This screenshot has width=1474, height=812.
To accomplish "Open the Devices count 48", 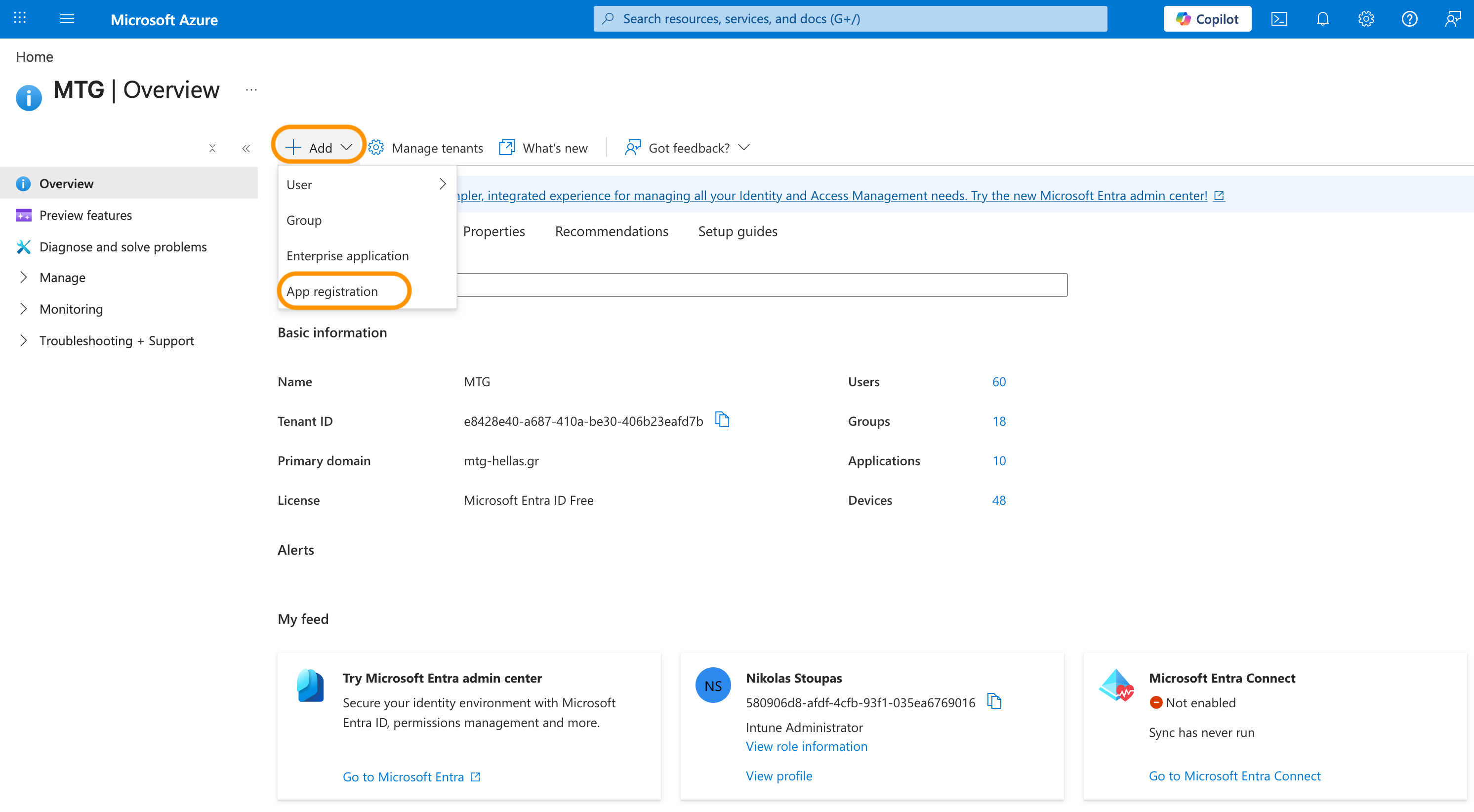I will 998,500.
